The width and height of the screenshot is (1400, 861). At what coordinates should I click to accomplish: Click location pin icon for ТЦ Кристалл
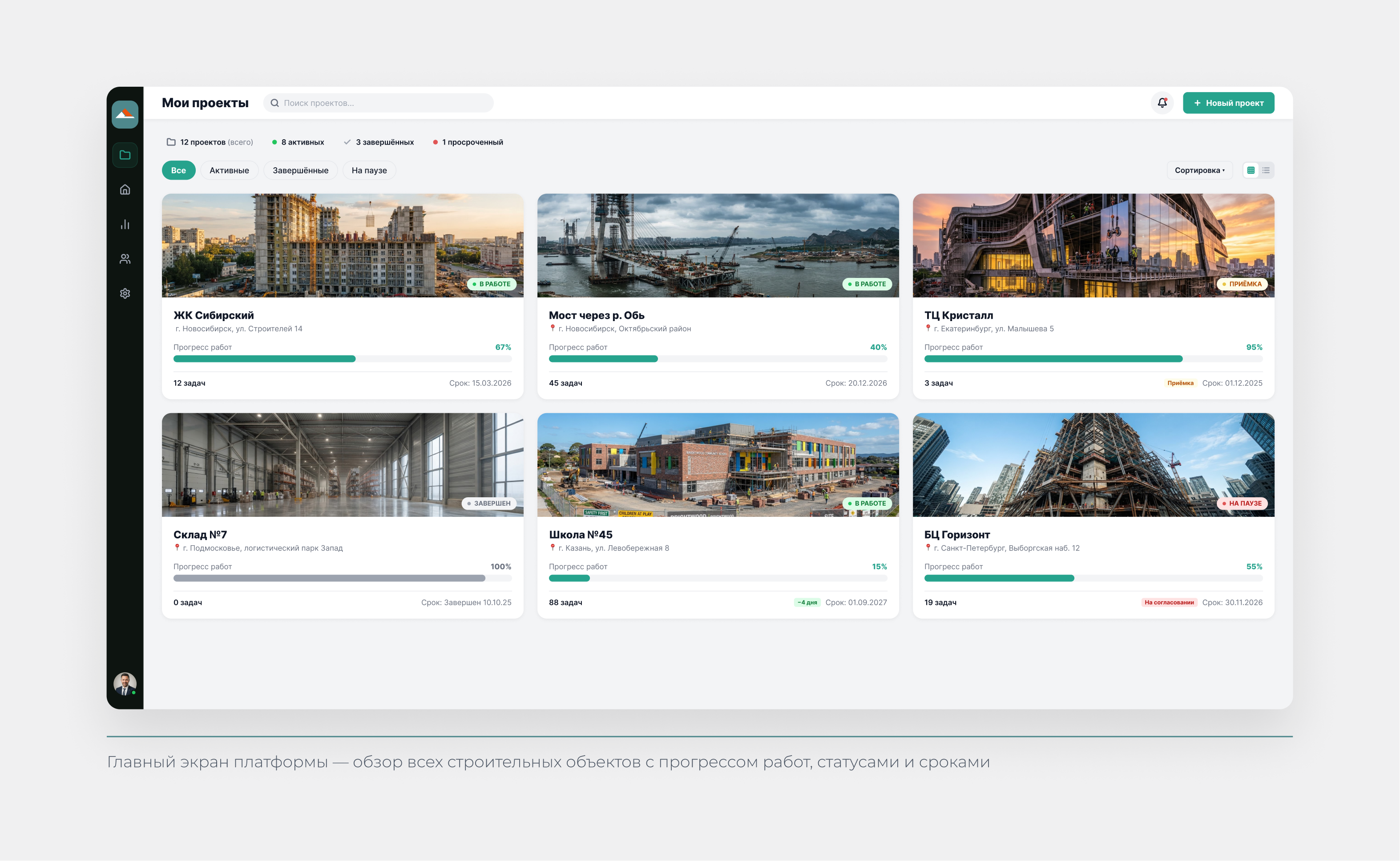(x=928, y=328)
